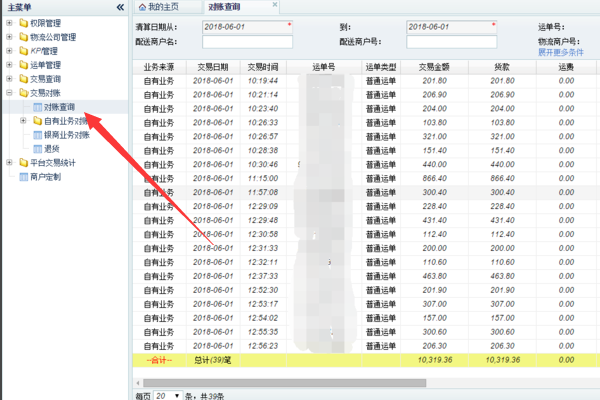Click 展开更多条件 link
The width and height of the screenshot is (600, 400).
[561, 52]
